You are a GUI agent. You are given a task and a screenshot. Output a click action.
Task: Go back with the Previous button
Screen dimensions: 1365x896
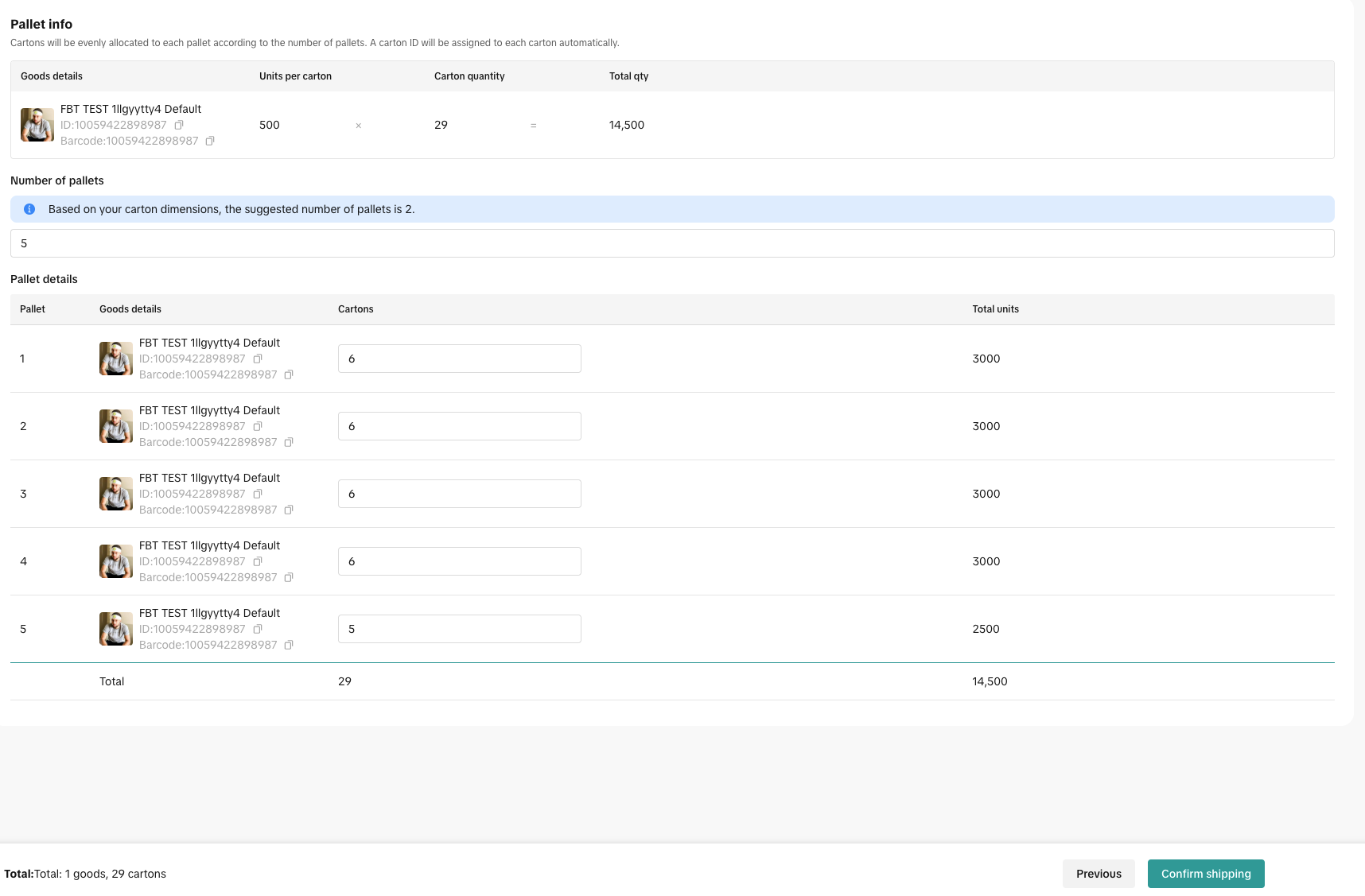pos(1099,874)
